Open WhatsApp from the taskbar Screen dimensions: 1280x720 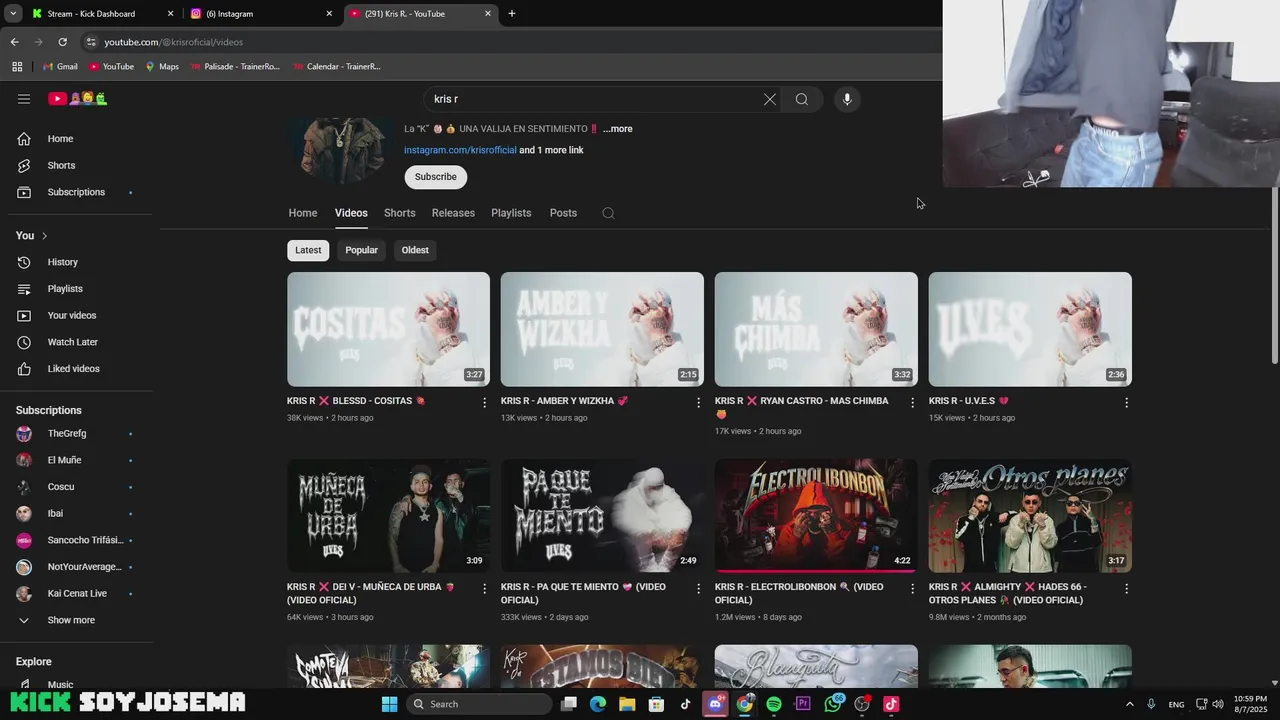(833, 704)
